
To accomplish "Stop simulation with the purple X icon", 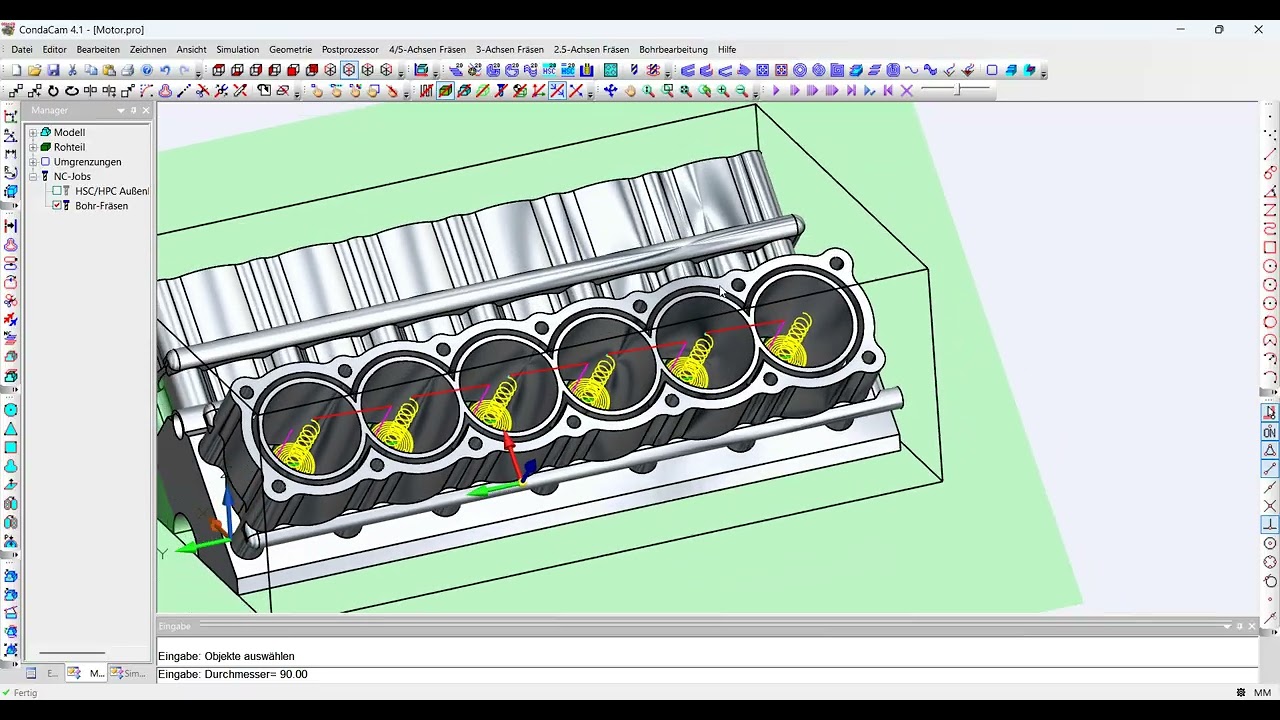I will click(906, 91).
